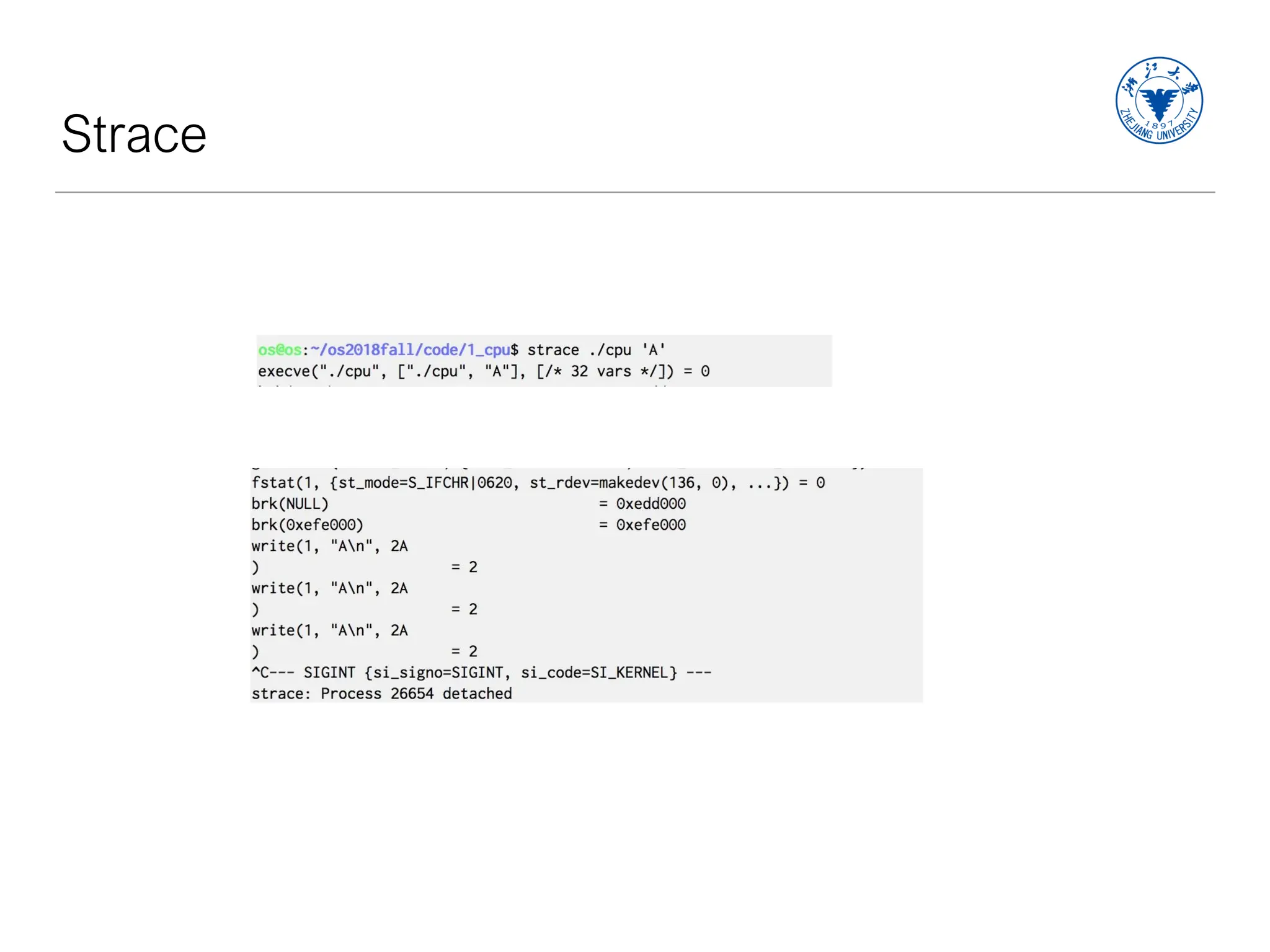Image resolution: width=1270 pixels, height=952 pixels.
Task: Click the fstat st_mode=S_IFCHR line
Action: pos(538,483)
